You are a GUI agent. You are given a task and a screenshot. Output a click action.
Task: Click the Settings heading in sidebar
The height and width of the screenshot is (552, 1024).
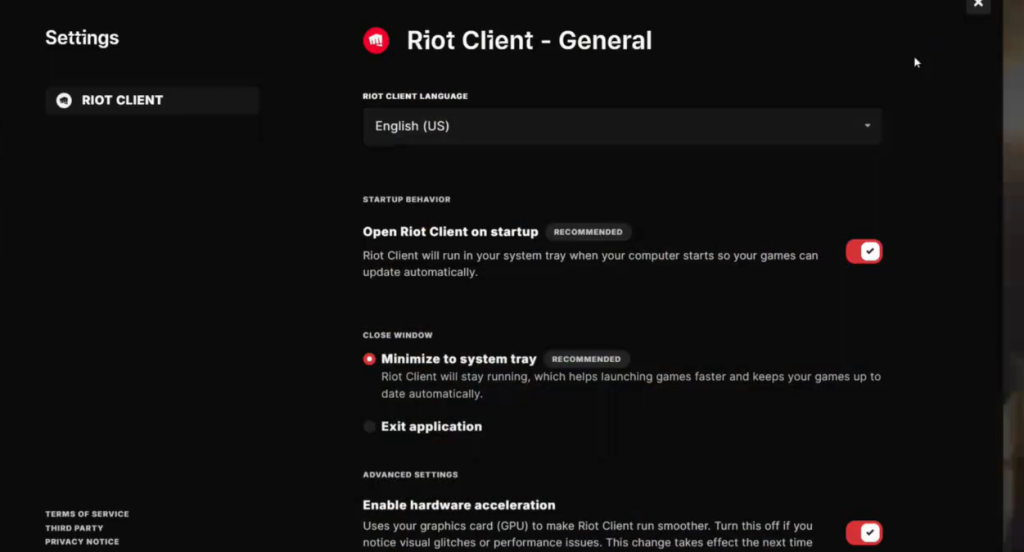click(x=82, y=38)
